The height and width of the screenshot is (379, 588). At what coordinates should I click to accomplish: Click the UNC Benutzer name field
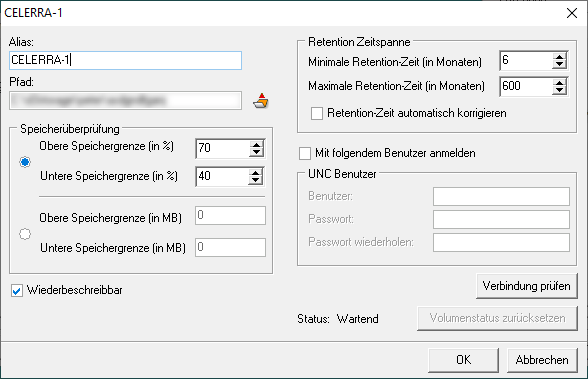tap(501, 196)
